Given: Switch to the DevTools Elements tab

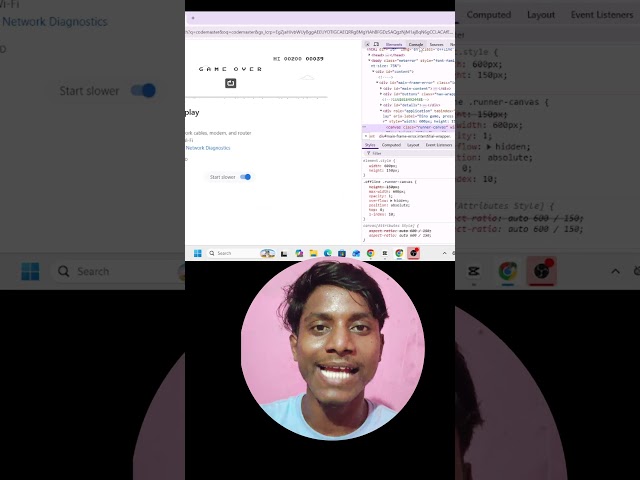Looking at the screenshot, I should click(x=394, y=44).
